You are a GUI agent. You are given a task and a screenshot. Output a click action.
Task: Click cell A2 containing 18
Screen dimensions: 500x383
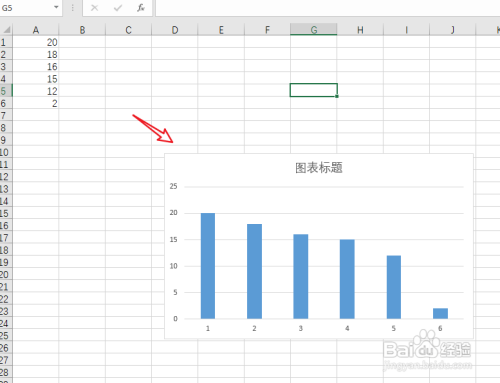(36, 54)
